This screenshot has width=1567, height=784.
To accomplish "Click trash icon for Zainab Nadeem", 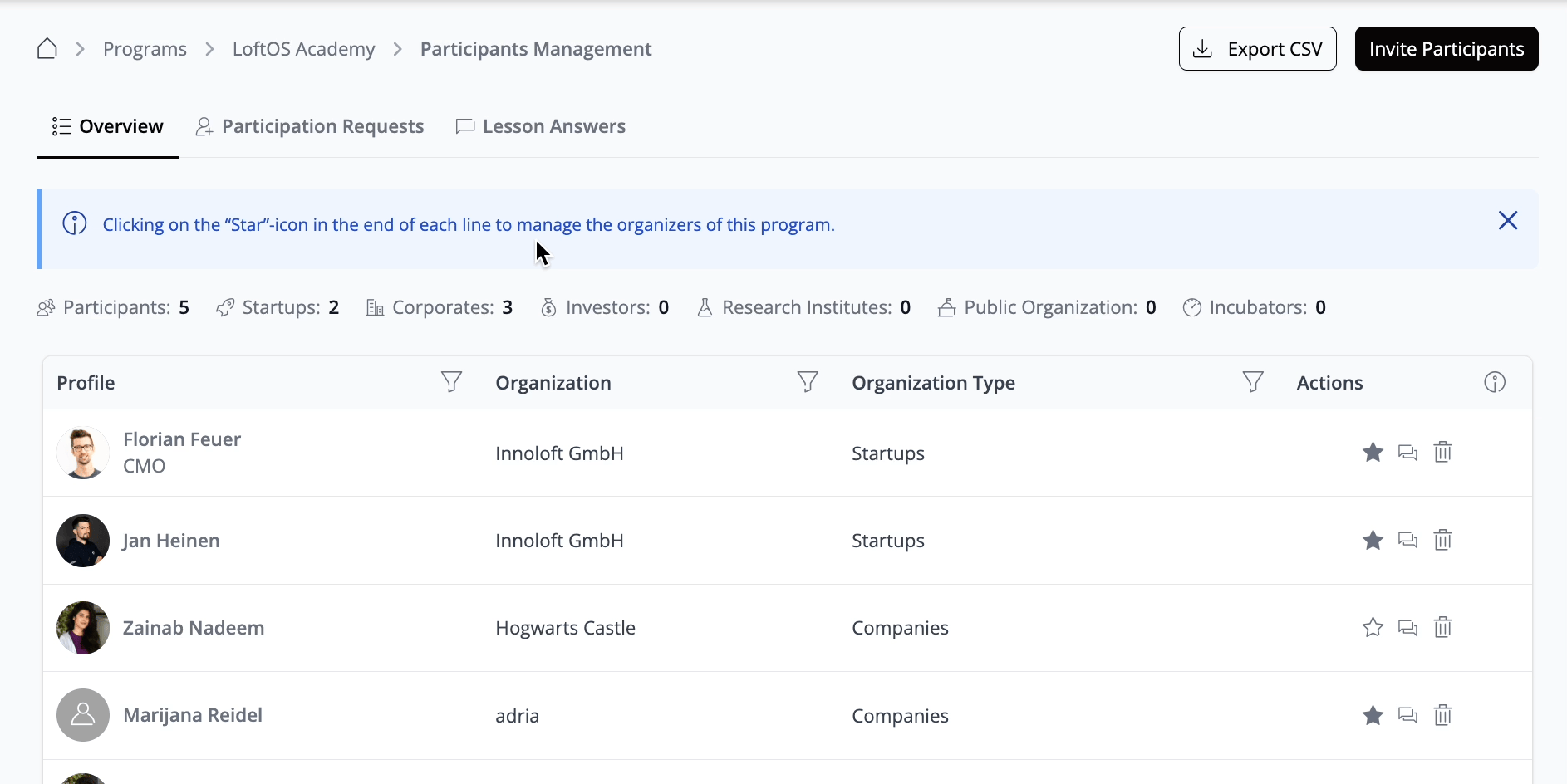I will 1442,628.
